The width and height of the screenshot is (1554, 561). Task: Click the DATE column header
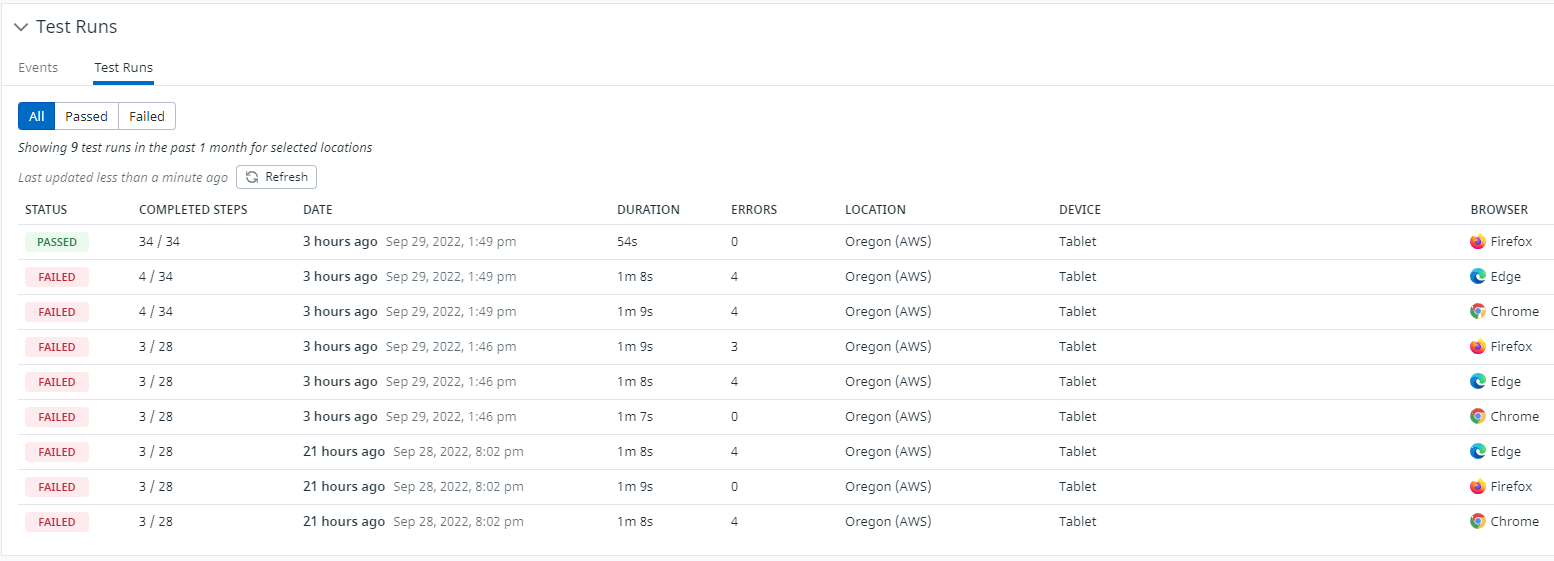click(318, 210)
